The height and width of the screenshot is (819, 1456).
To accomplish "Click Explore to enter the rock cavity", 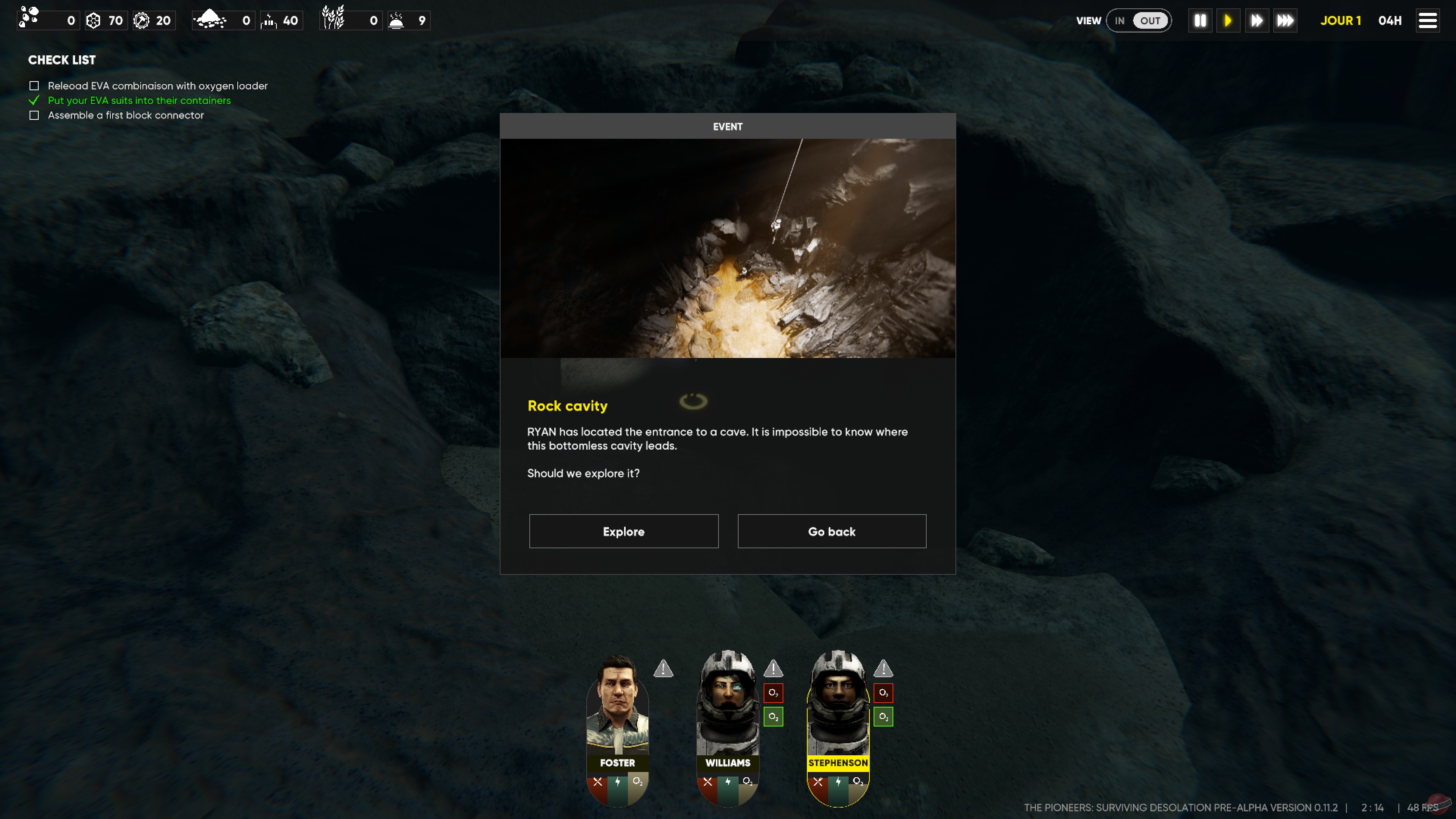I will pos(623,531).
